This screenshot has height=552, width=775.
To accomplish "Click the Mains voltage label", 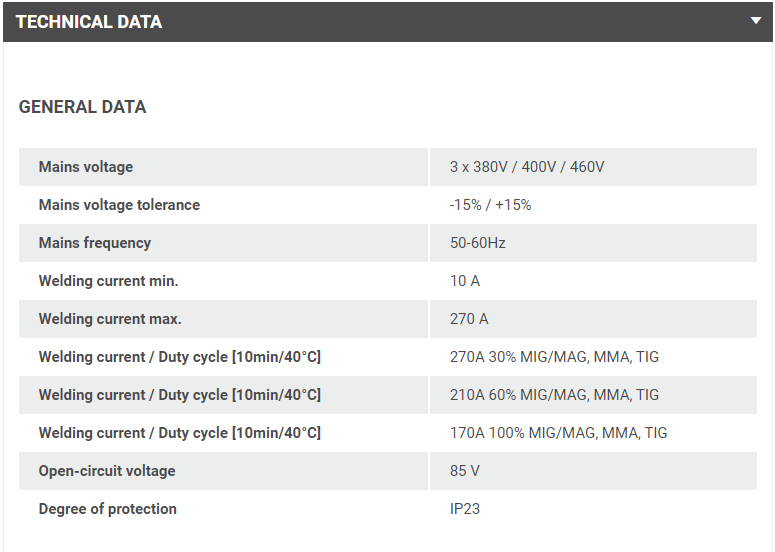I will click(x=86, y=167).
